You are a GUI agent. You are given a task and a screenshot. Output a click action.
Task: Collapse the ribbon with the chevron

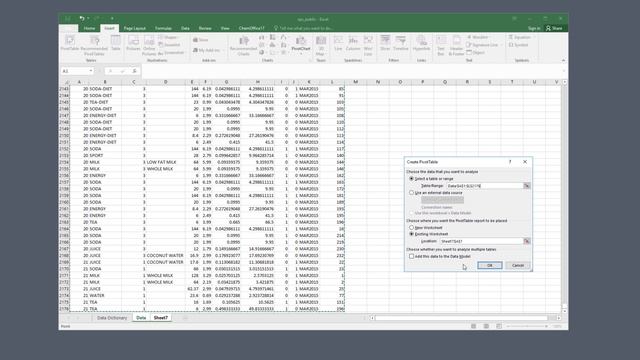pos(563,60)
